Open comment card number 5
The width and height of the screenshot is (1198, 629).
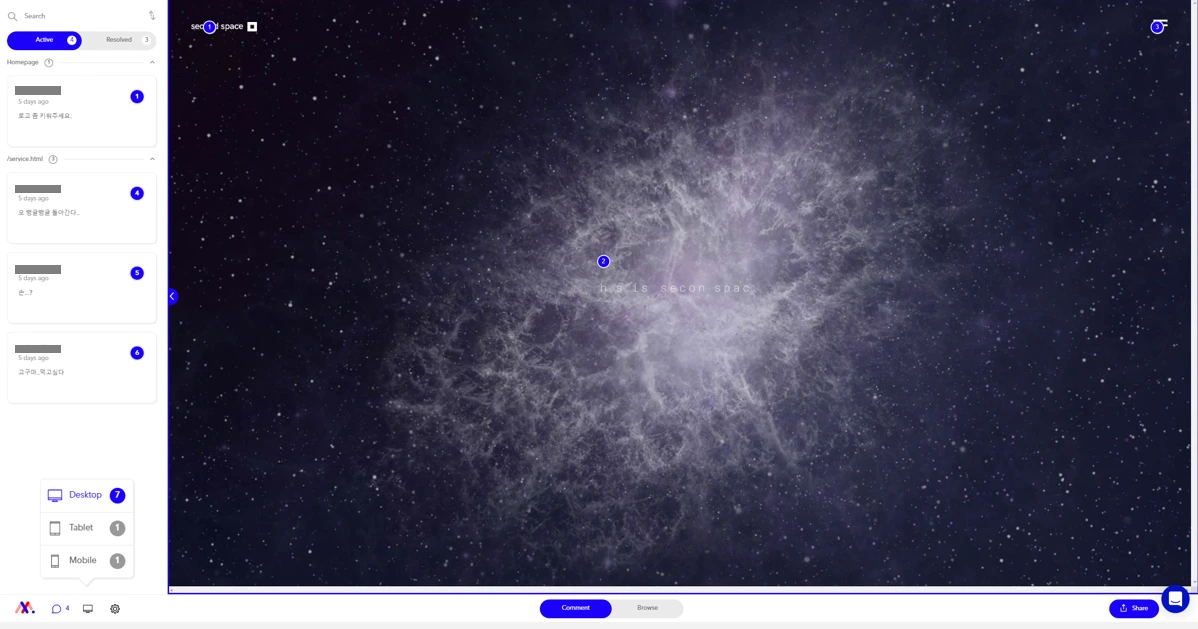(x=82, y=288)
